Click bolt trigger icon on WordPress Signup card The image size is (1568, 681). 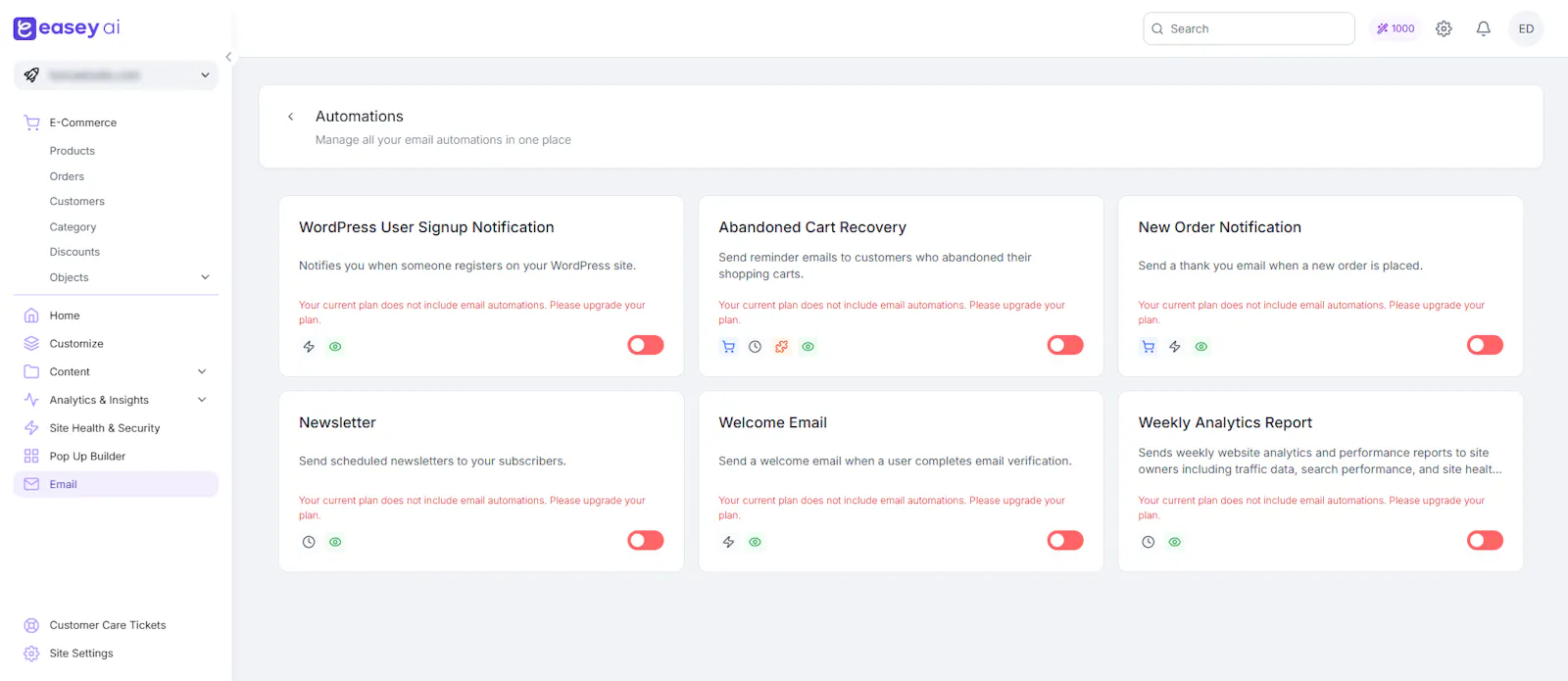pyautogui.click(x=309, y=347)
